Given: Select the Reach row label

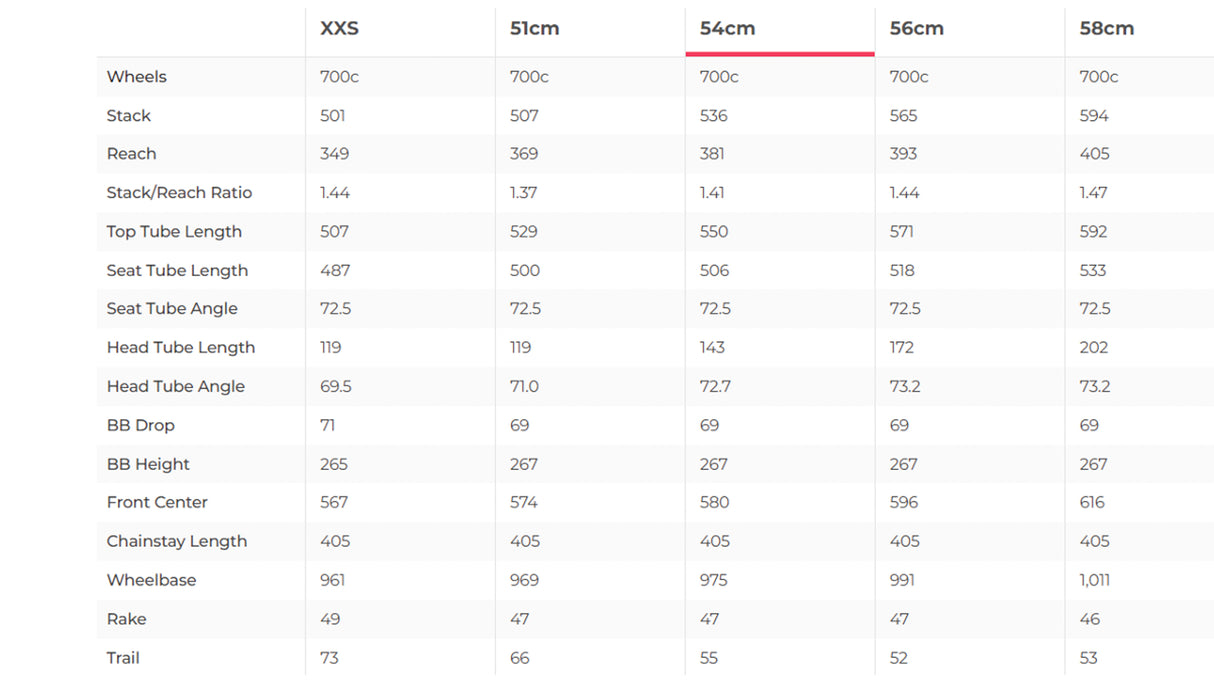Looking at the screenshot, I should (x=132, y=154).
